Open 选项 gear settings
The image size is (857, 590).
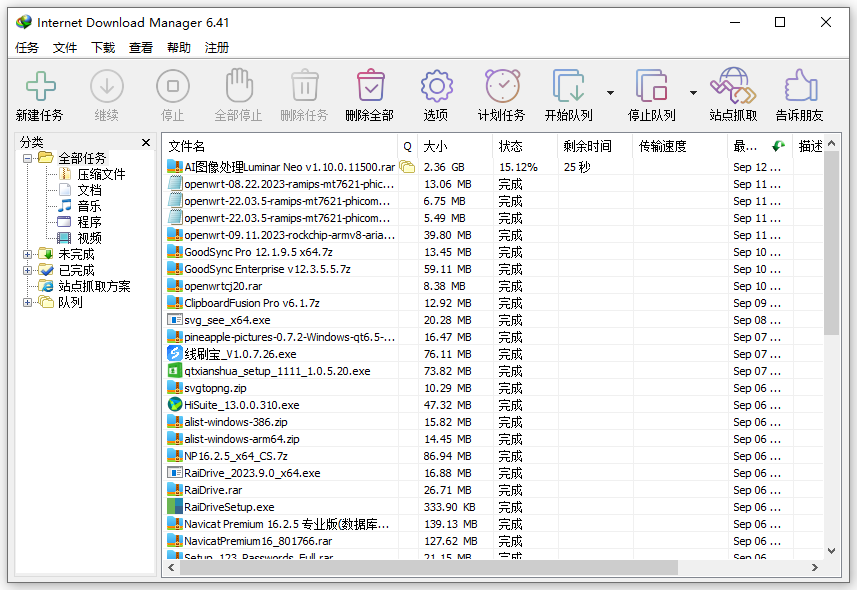pyautogui.click(x=437, y=86)
